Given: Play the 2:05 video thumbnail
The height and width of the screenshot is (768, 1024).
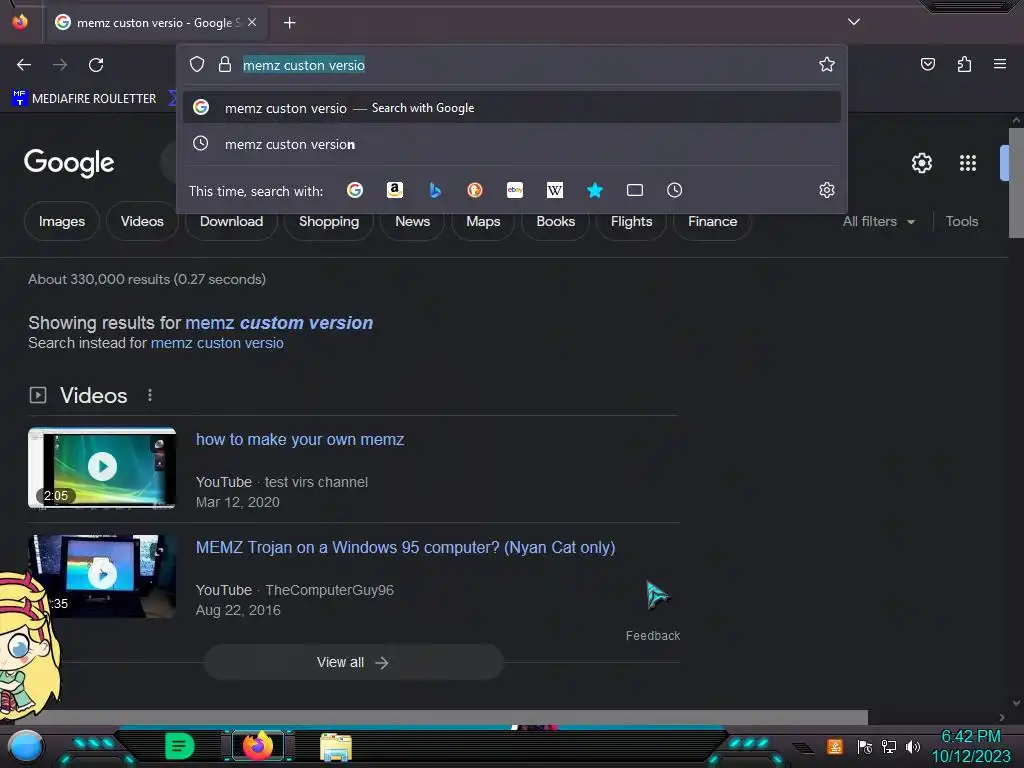Looking at the screenshot, I should pyautogui.click(x=102, y=468).
